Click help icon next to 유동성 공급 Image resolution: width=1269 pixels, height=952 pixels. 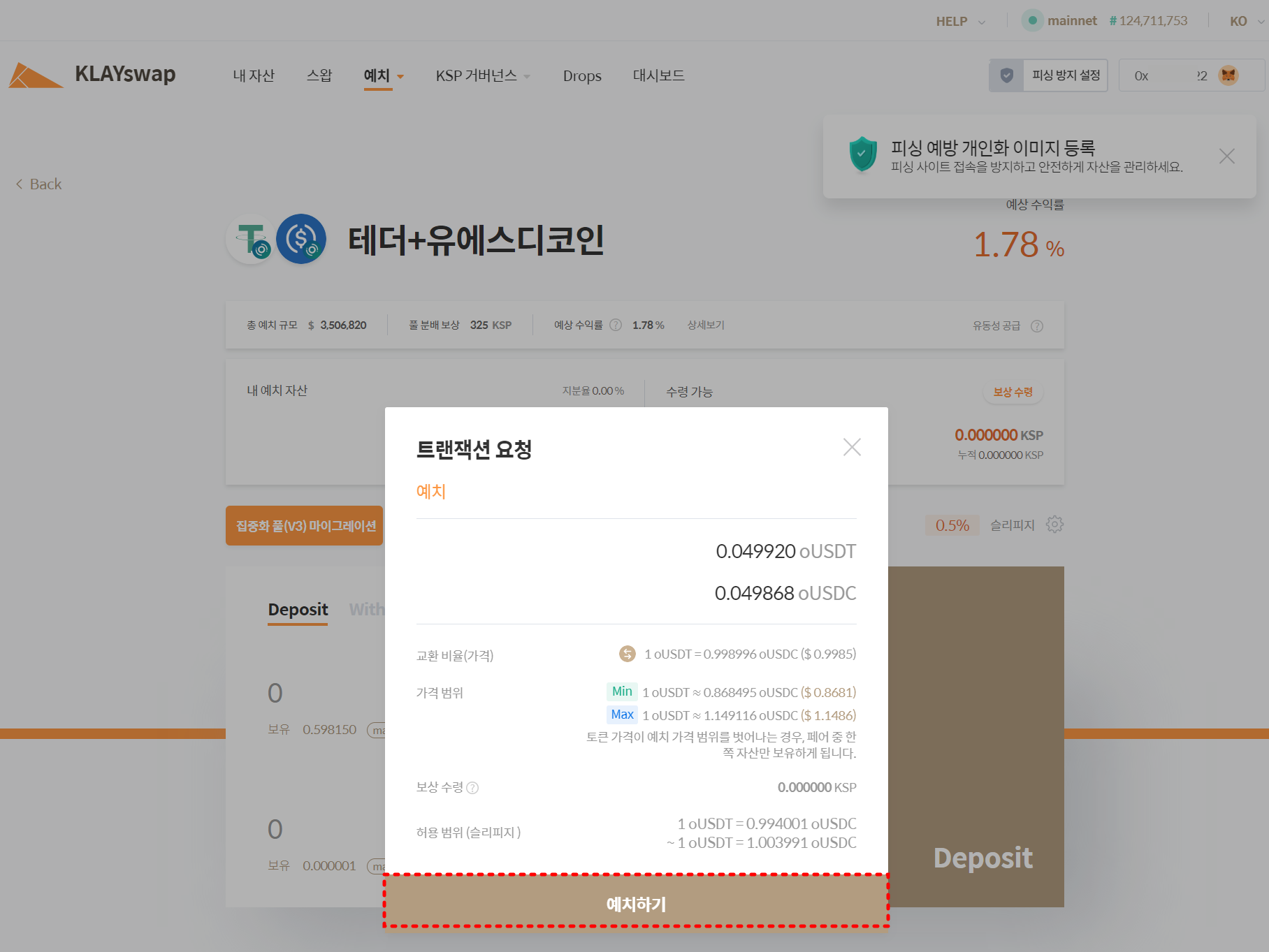[1037, 326]
